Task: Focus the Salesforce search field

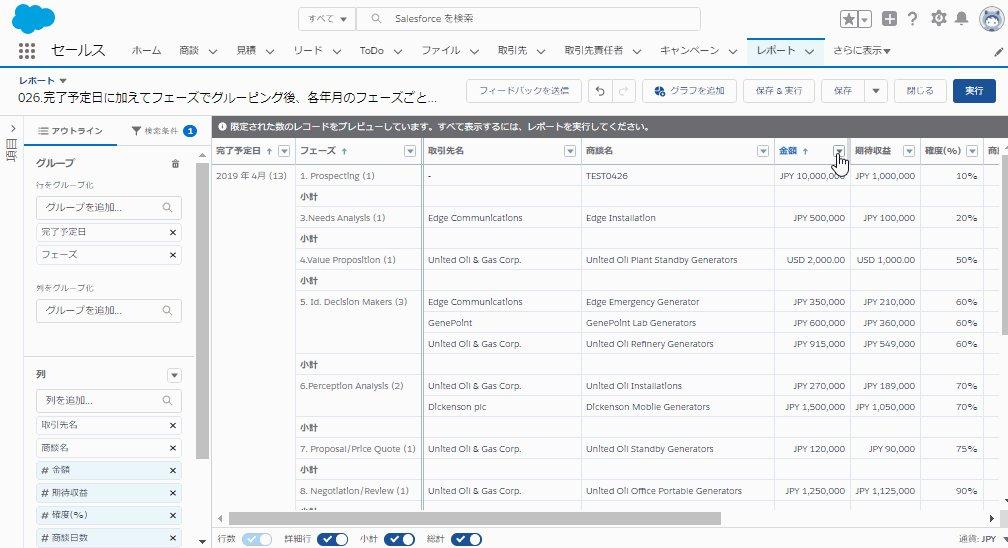Action: [528, 19]
